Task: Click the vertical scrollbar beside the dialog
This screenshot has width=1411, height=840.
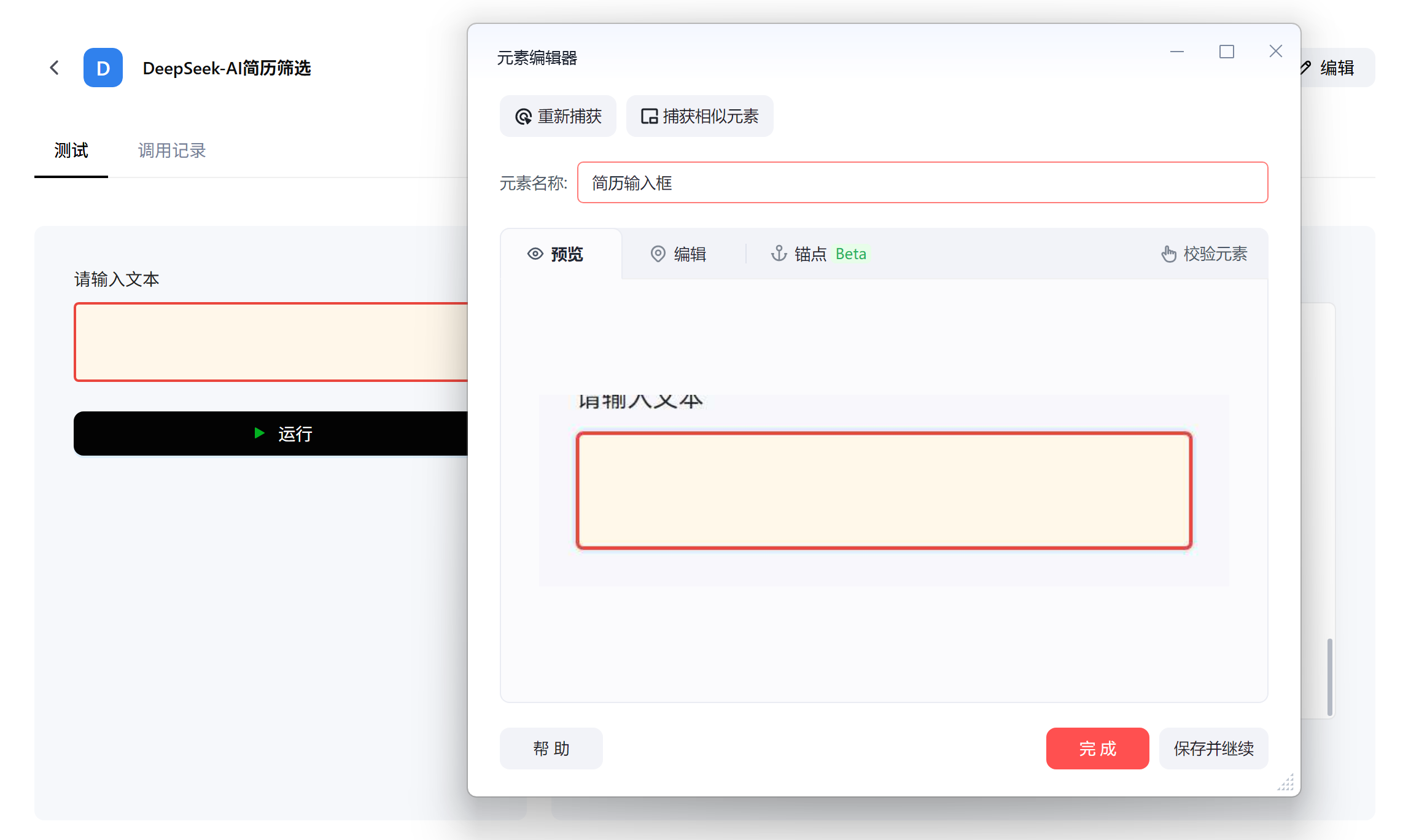Action: [x=1329, y=677]
